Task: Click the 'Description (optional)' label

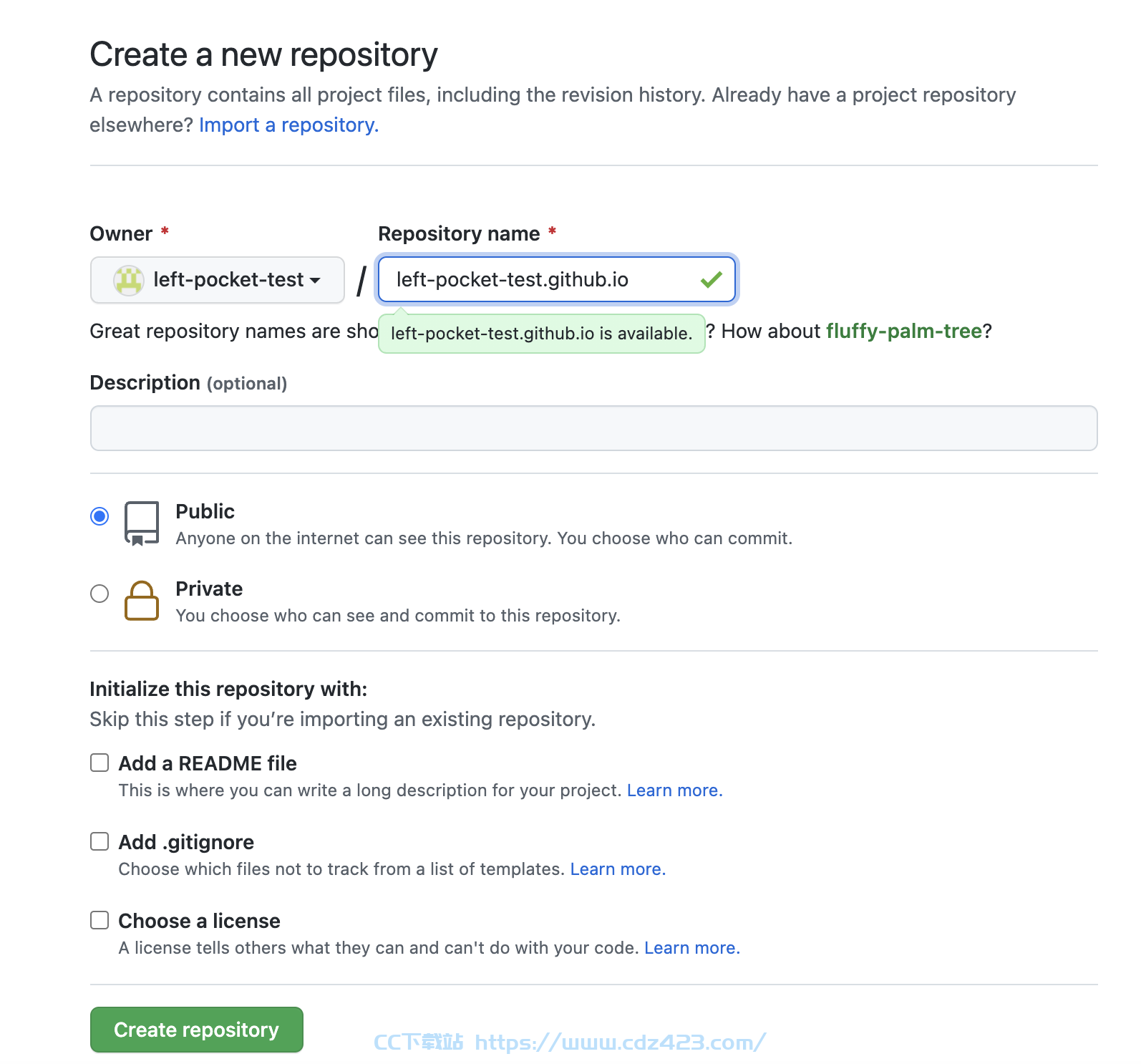Action: click(x=188, y=383)
